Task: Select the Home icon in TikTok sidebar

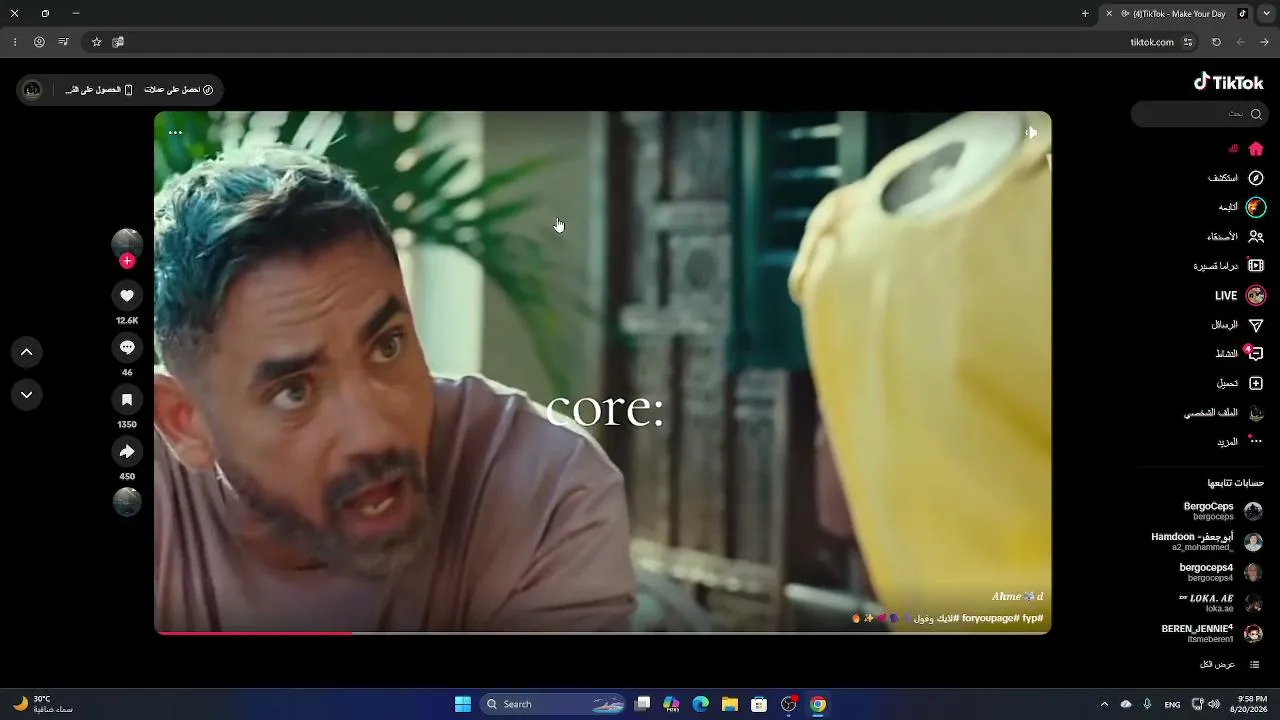Action: click(x=1256, y=149)
